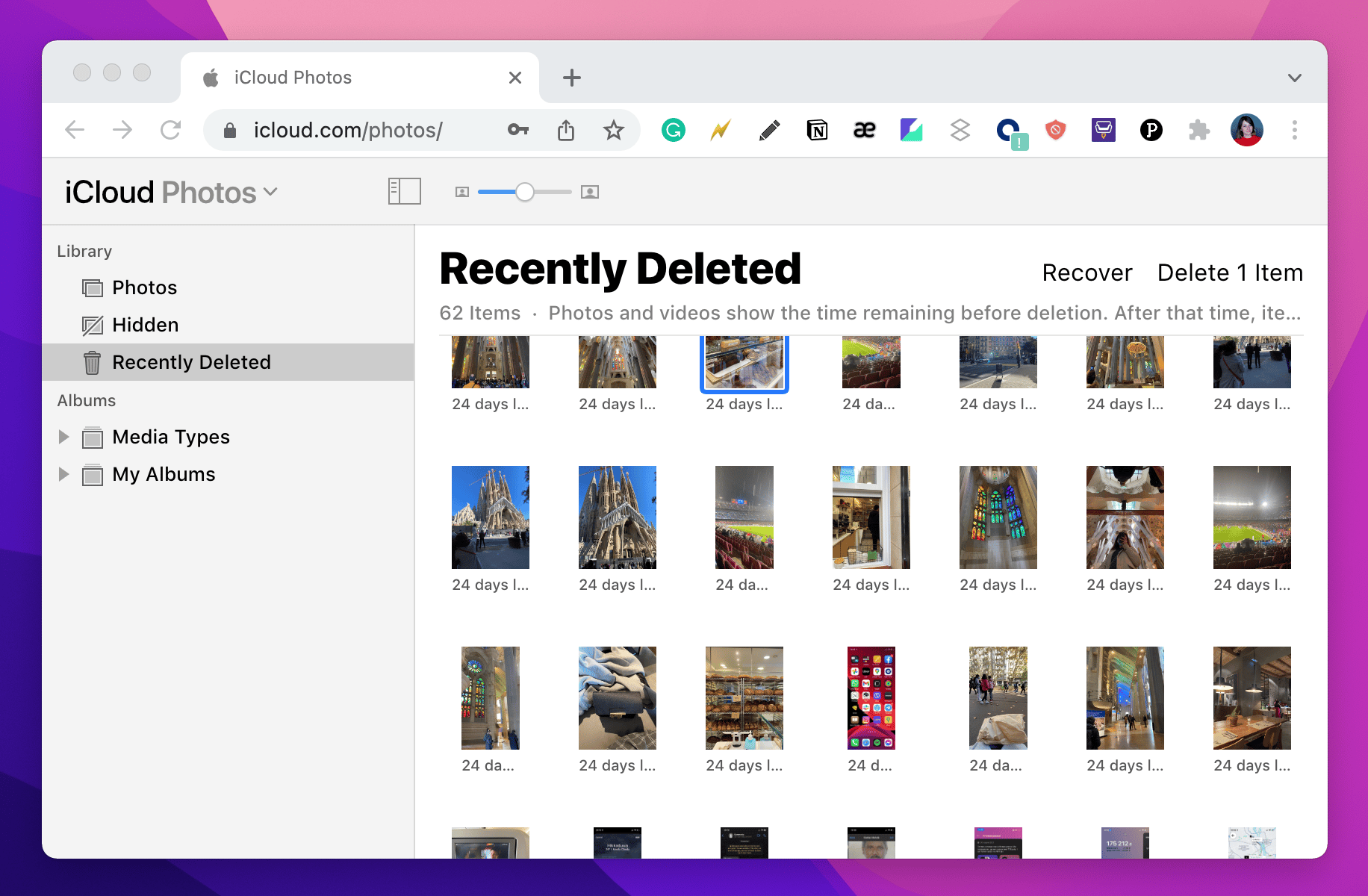Open the Notion web clipper extension
1368x896 pixels.
[x=817, y=130]
